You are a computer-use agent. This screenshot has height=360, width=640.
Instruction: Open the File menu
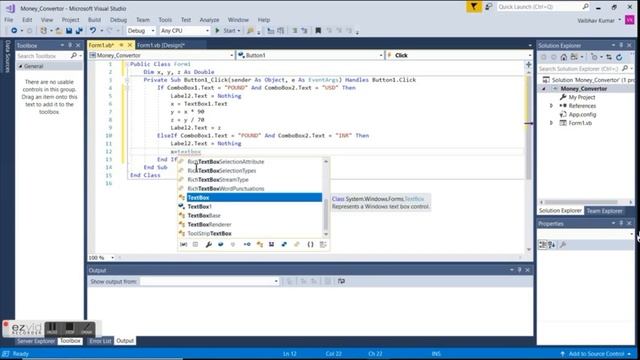pyautogui.click(x=9, y=20)
